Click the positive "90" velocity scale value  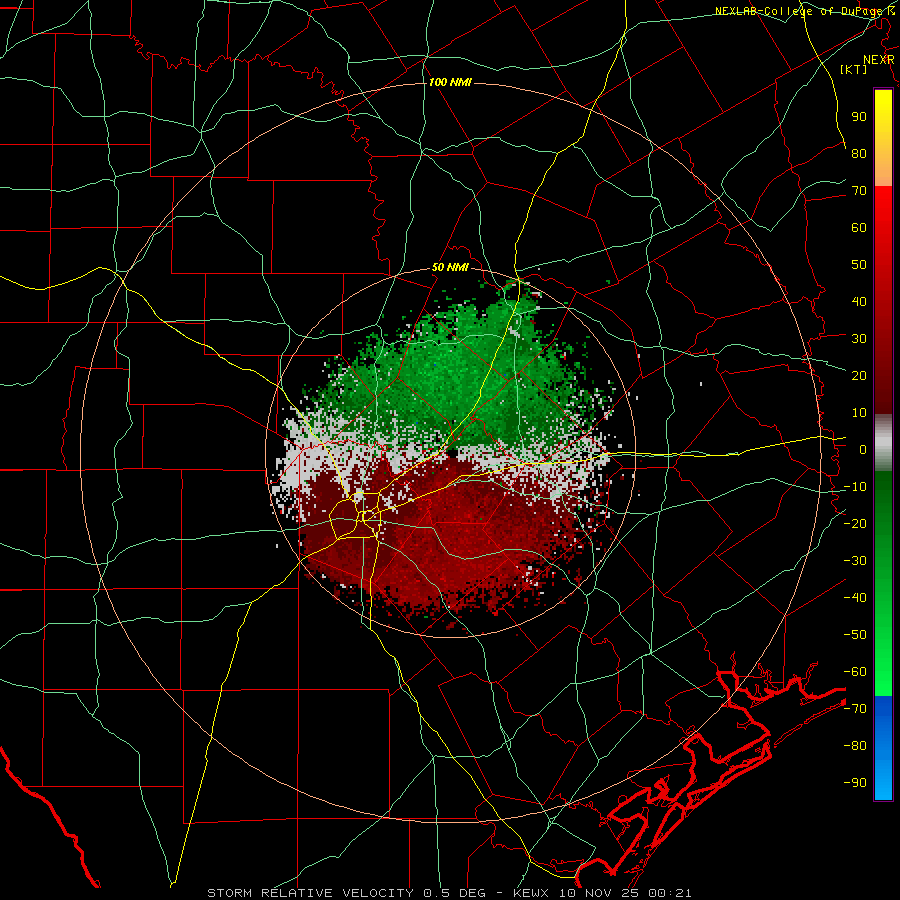tap(859, 117)
